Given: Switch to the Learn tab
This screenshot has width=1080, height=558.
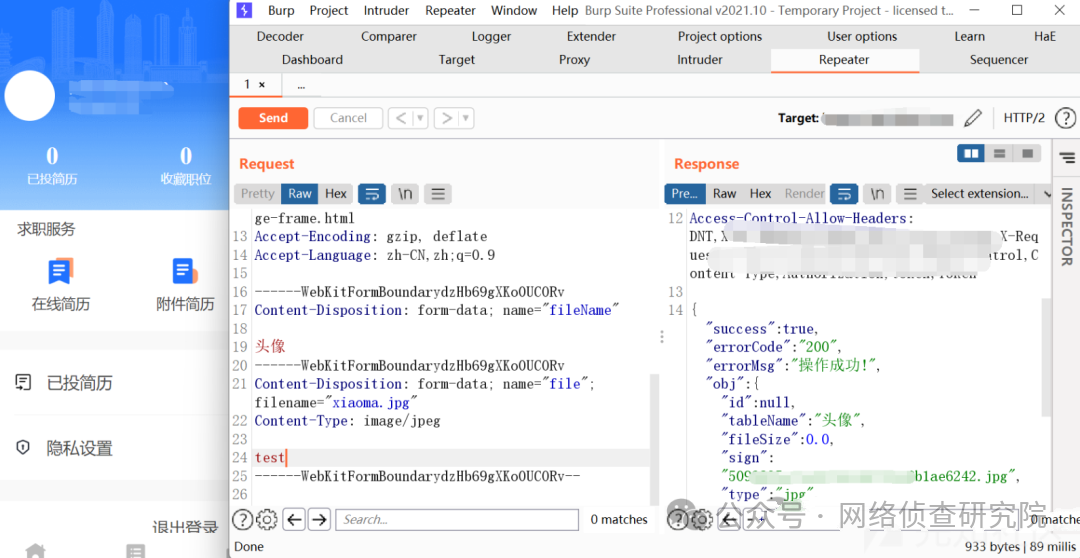Looking at the screenshot, I should 969,37.
